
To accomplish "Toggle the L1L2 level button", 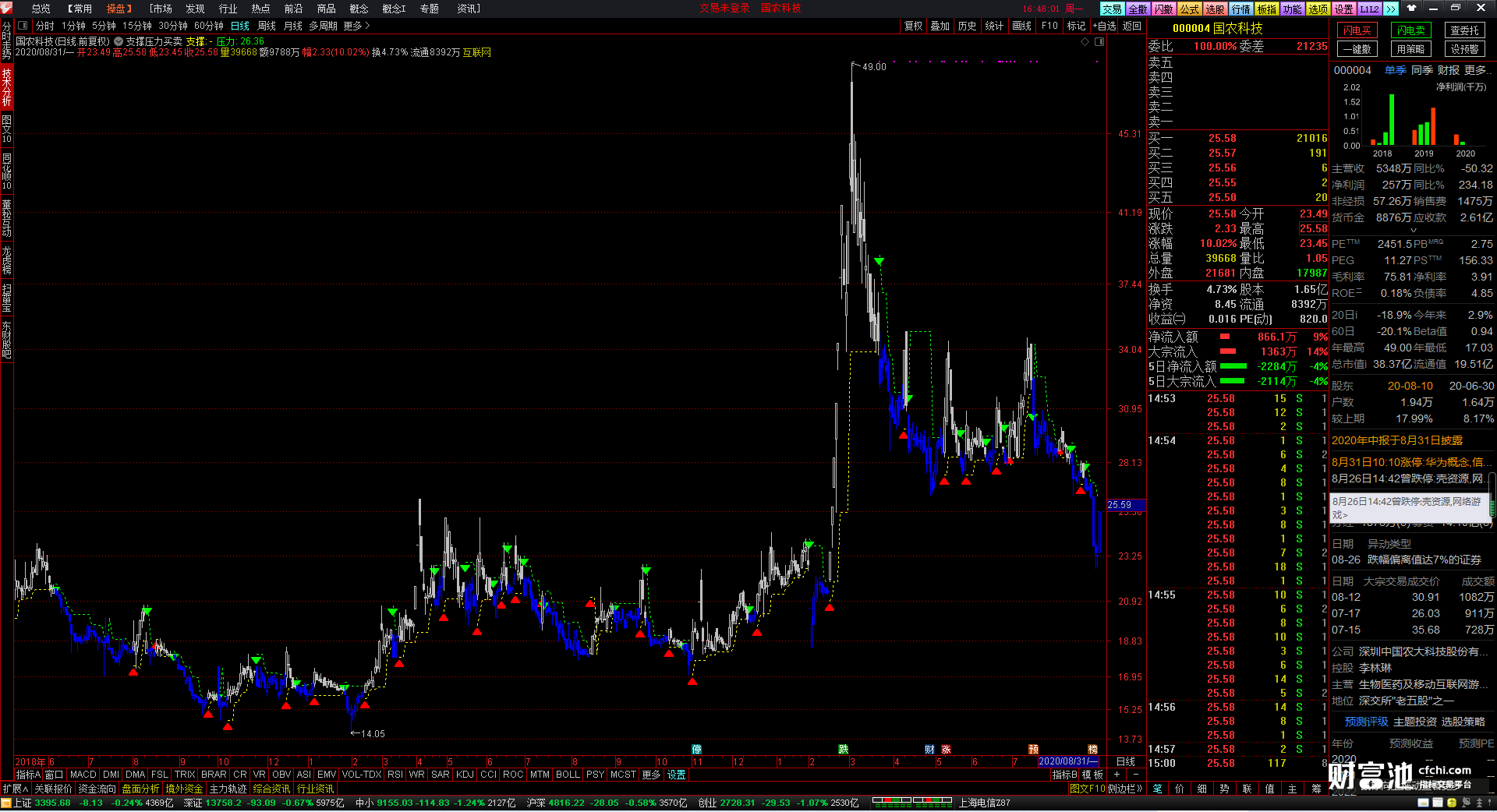I will pos(1369,9).
